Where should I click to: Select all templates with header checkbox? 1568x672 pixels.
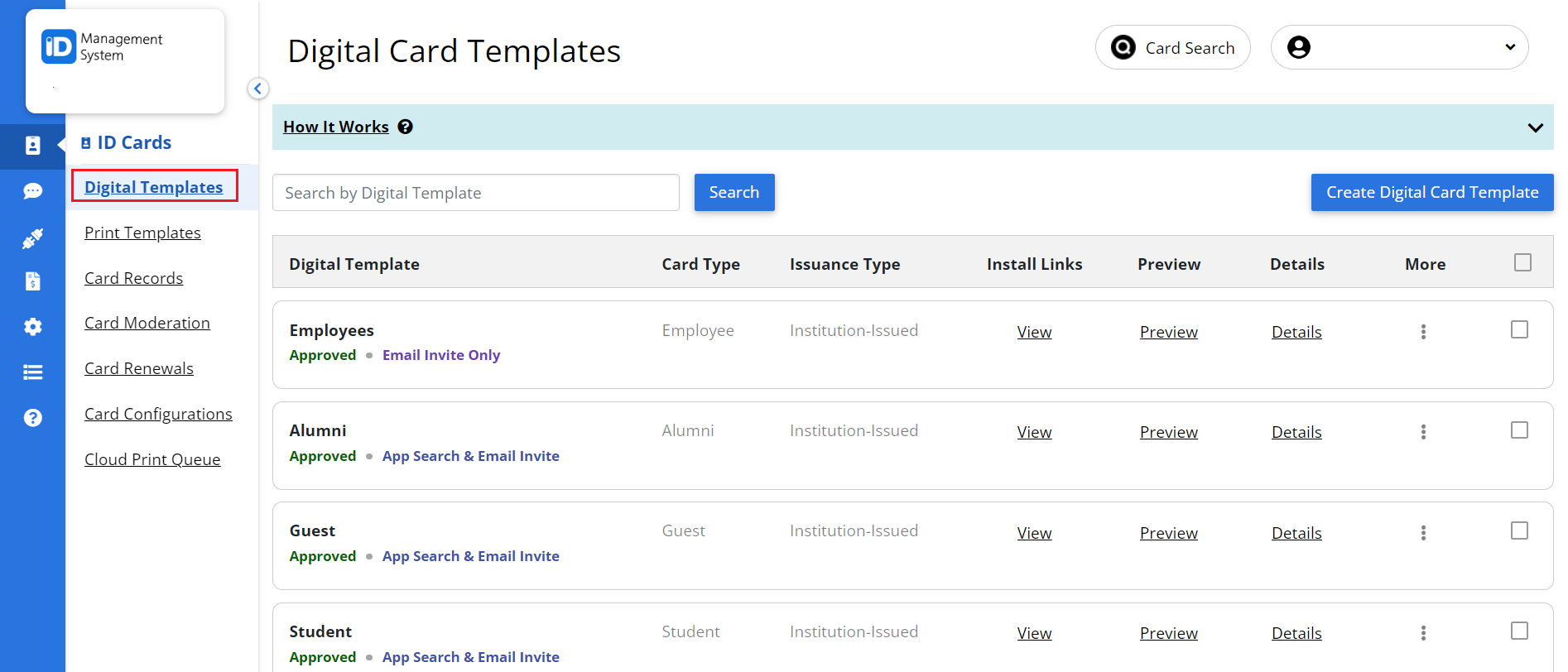tap(1522, 262)
